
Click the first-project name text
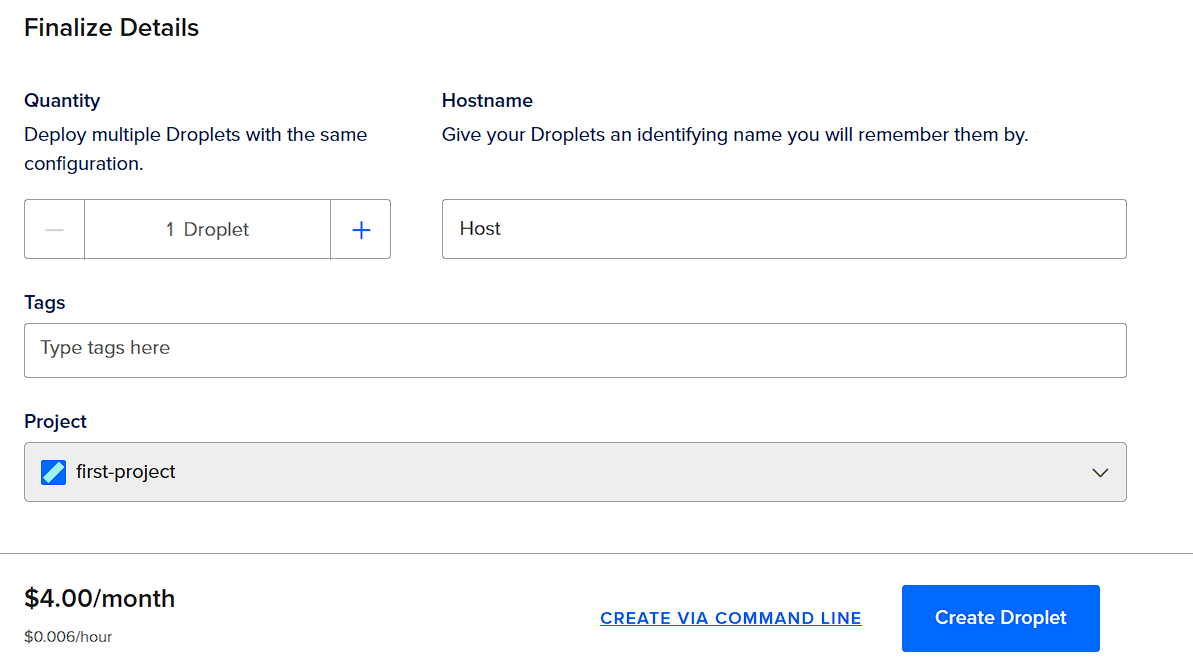click(126, 472)
